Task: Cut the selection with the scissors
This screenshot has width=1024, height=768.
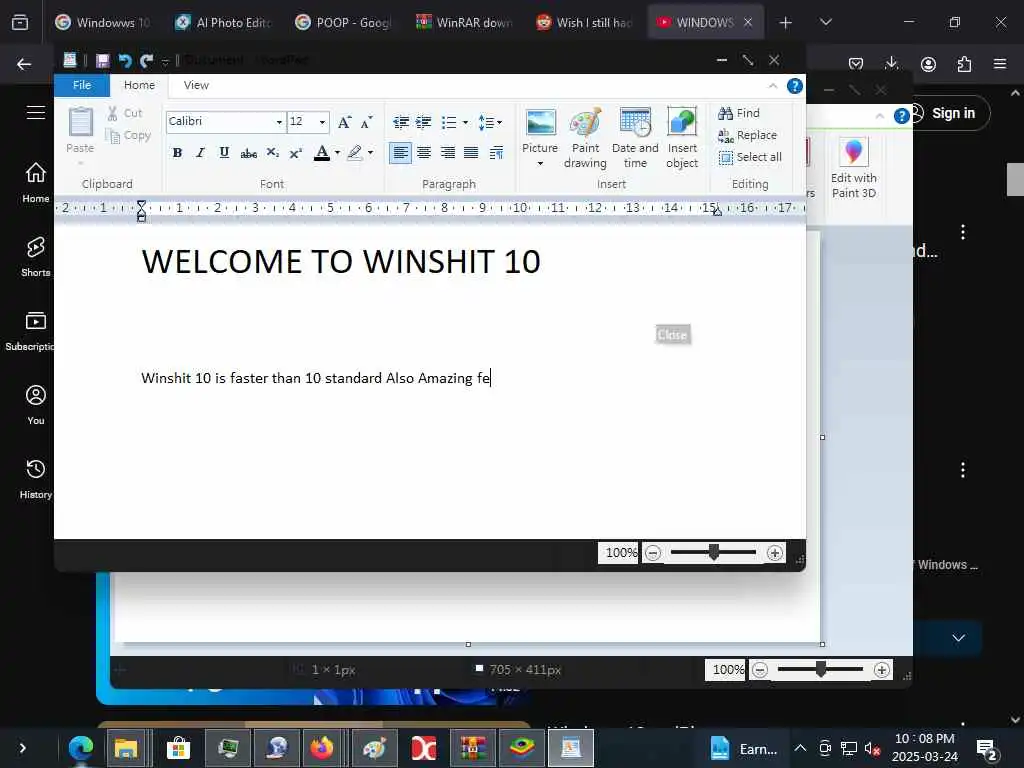Action: pyautogui.click(x=125, y=113)
